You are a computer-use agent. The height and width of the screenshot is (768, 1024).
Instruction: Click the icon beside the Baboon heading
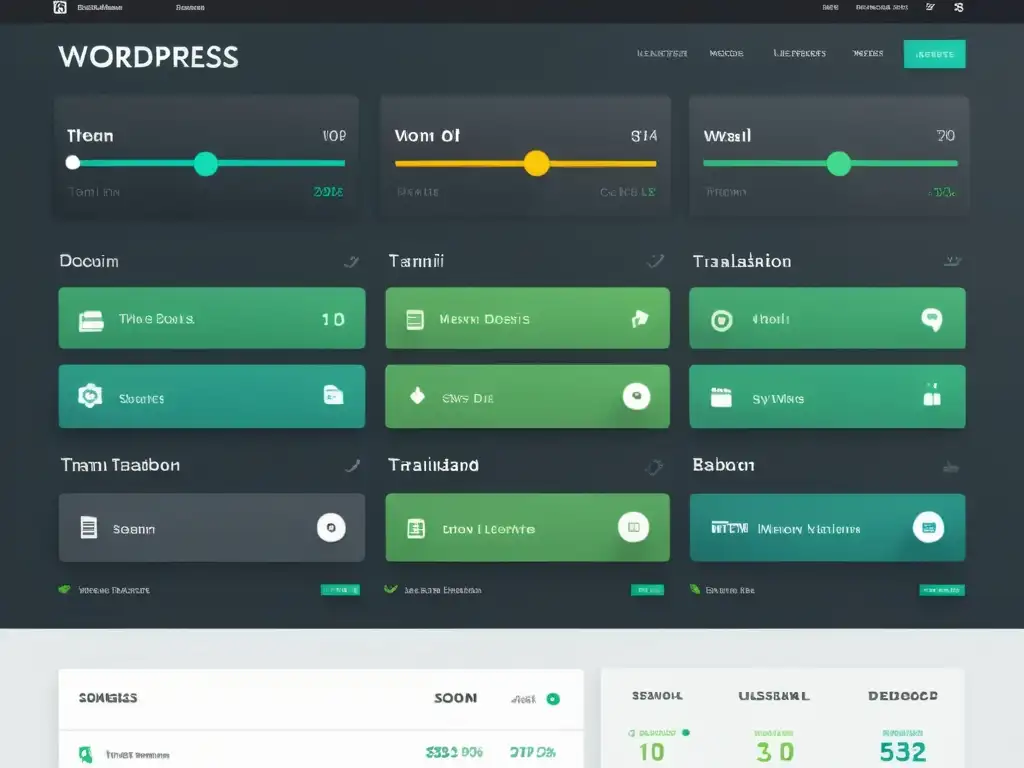951,467
